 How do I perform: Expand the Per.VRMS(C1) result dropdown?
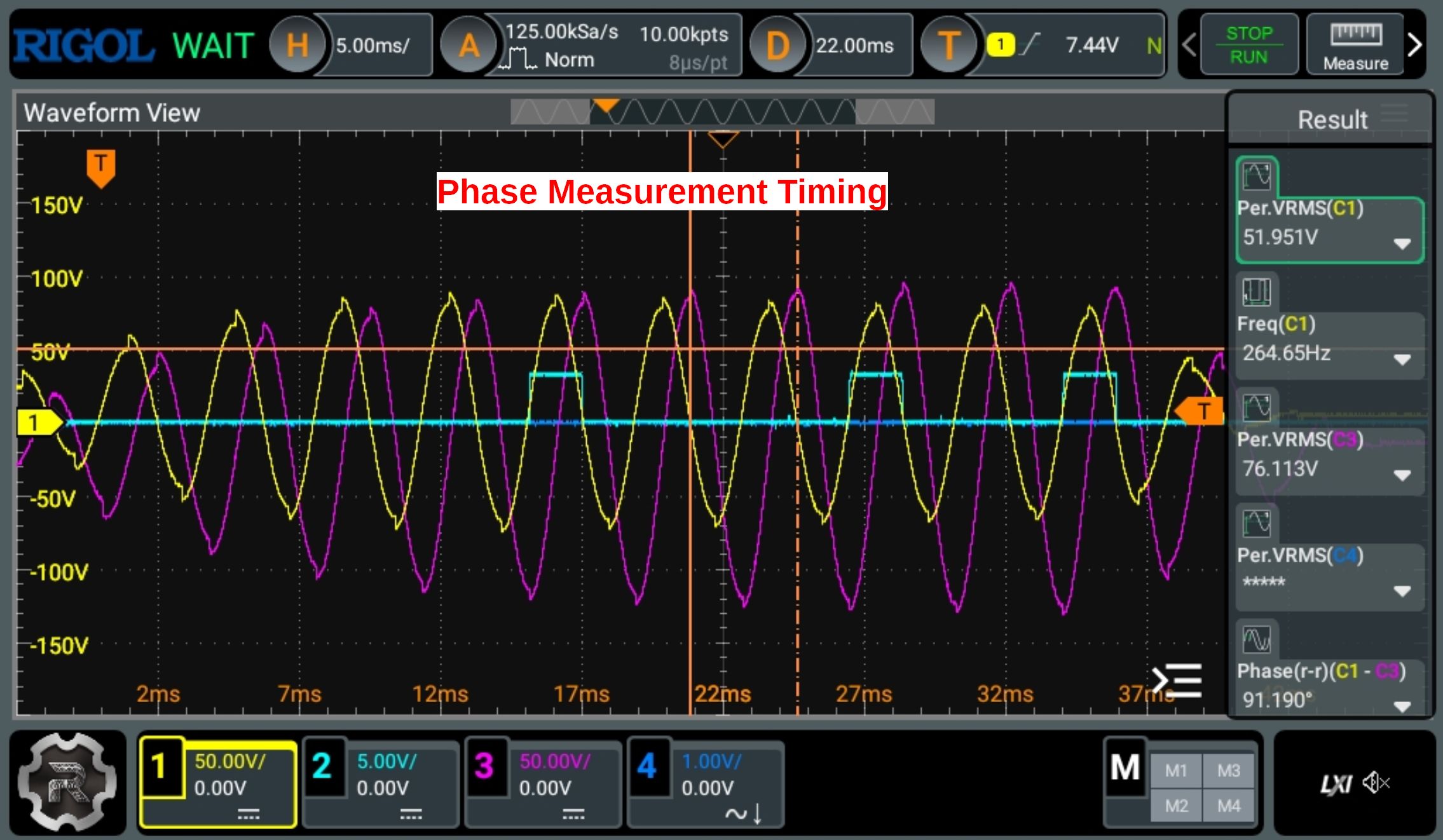coord(1402,243)
